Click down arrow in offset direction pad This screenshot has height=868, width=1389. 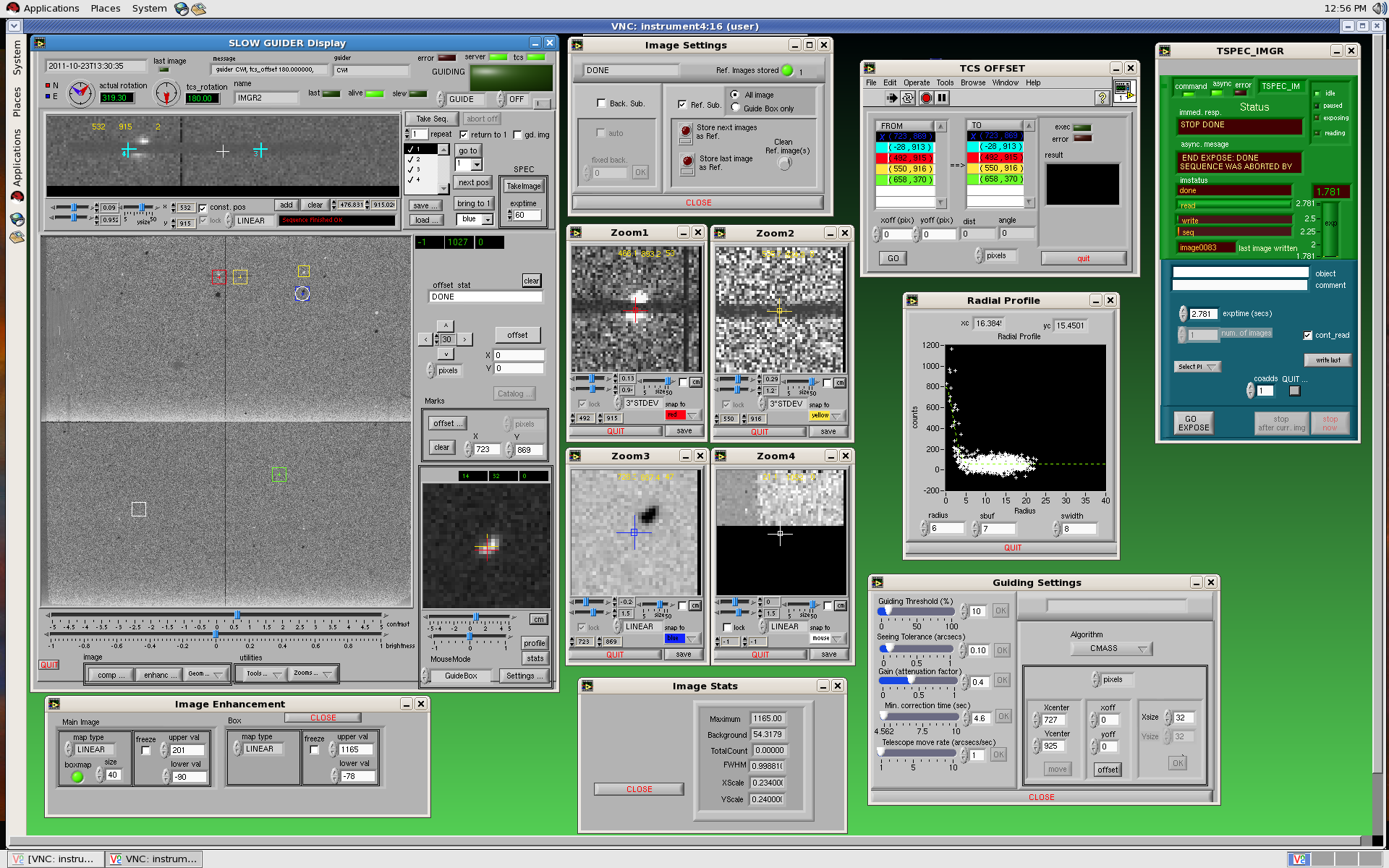(446, 354)
